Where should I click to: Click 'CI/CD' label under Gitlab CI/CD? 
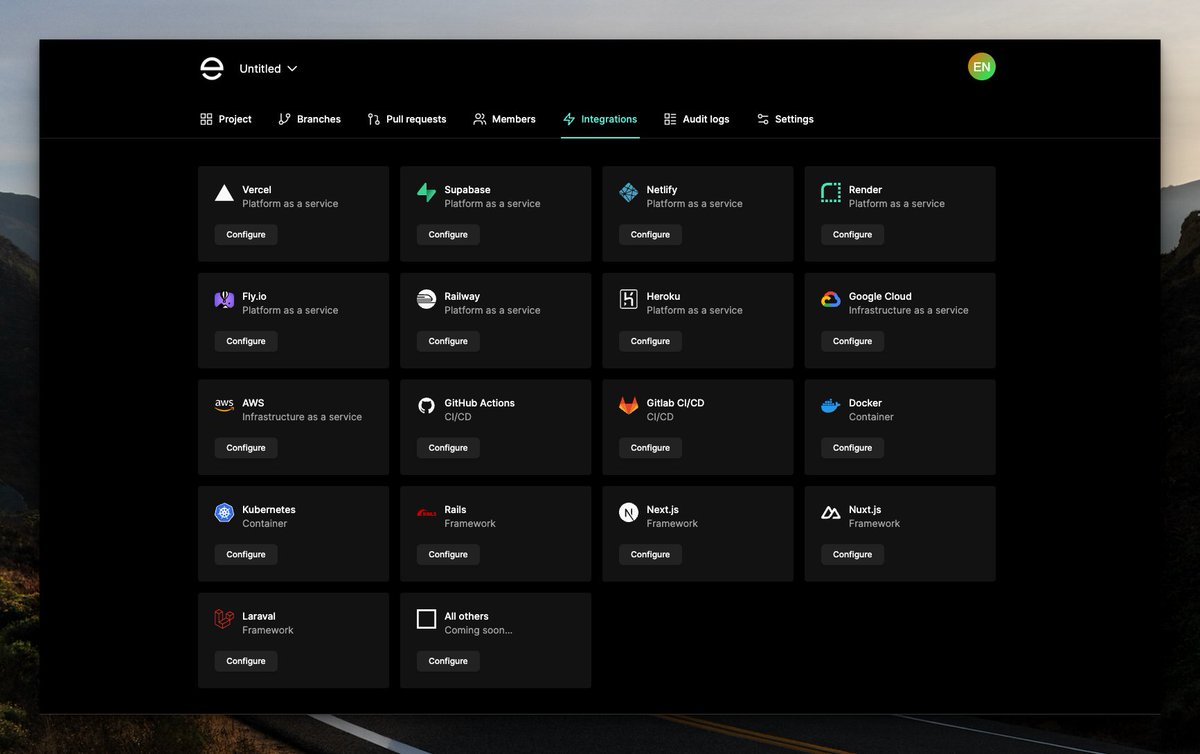660,417
